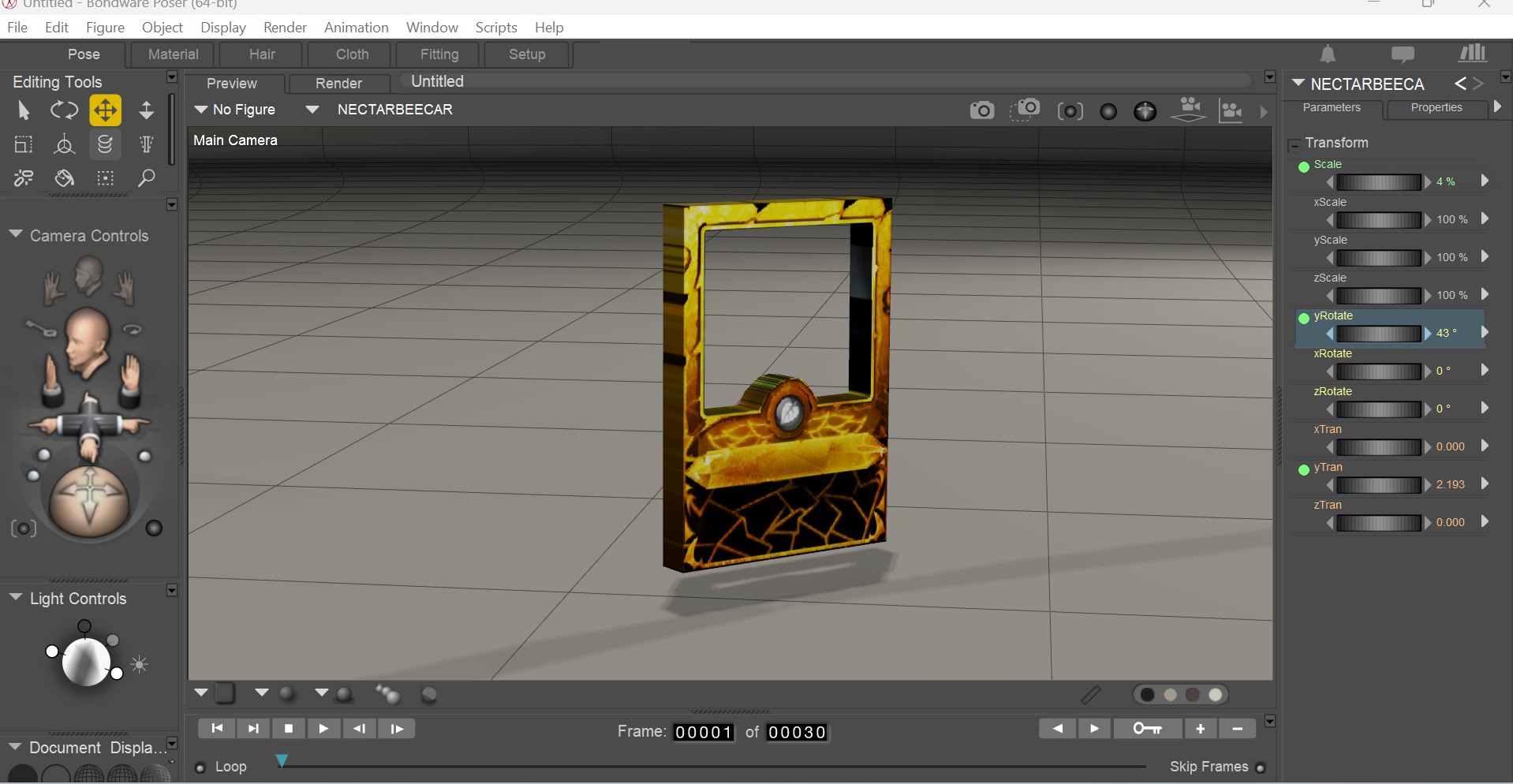Collapse the Document Display panel
The width and height of the screenshot is (1513, 784).
click(x=15, y=746)
